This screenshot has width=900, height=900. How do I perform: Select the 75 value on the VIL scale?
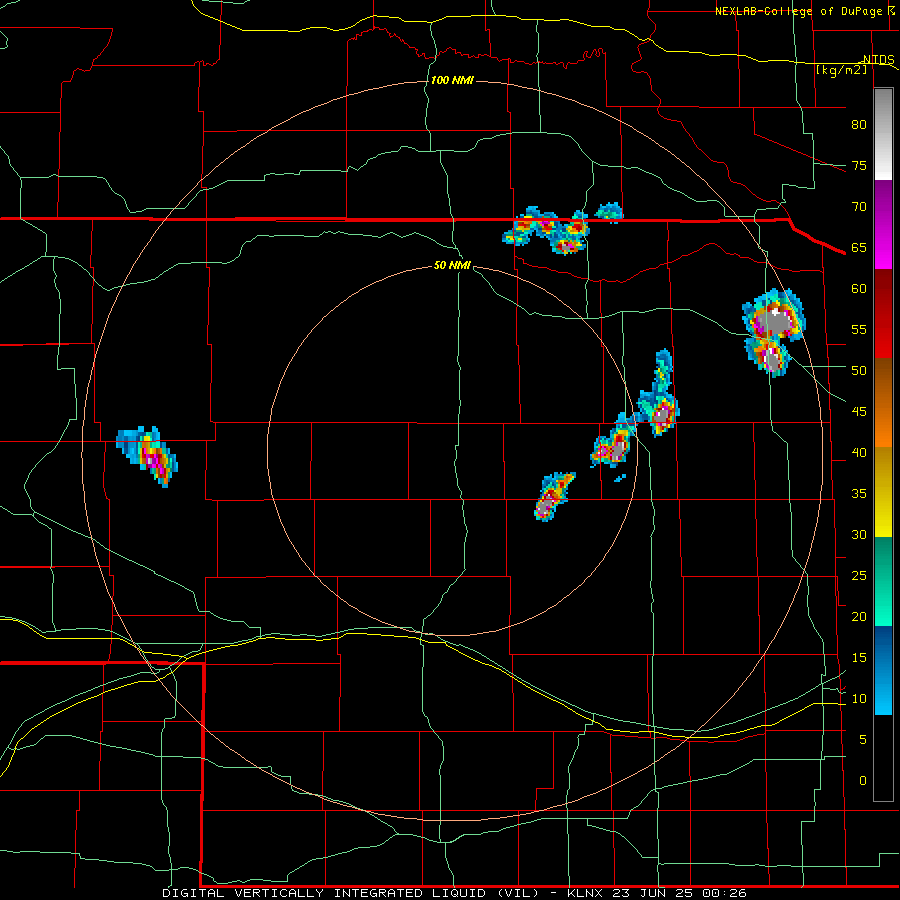(x=859, y=165)
